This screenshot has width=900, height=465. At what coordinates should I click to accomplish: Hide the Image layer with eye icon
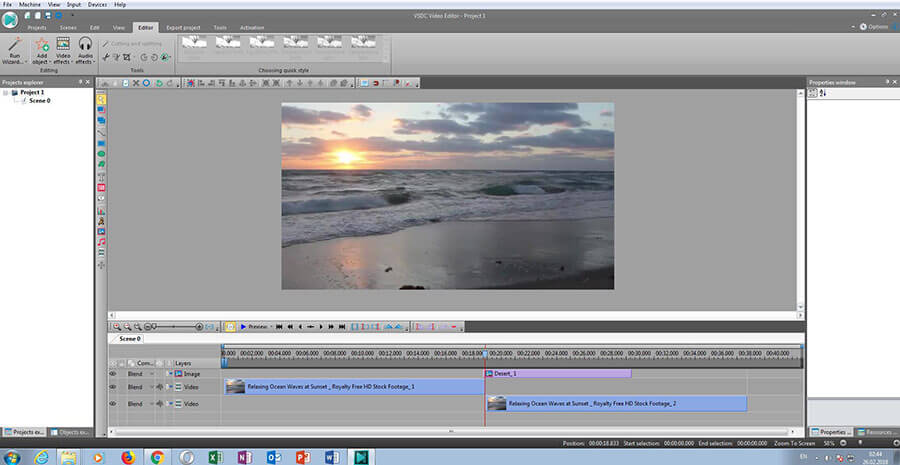112,374
